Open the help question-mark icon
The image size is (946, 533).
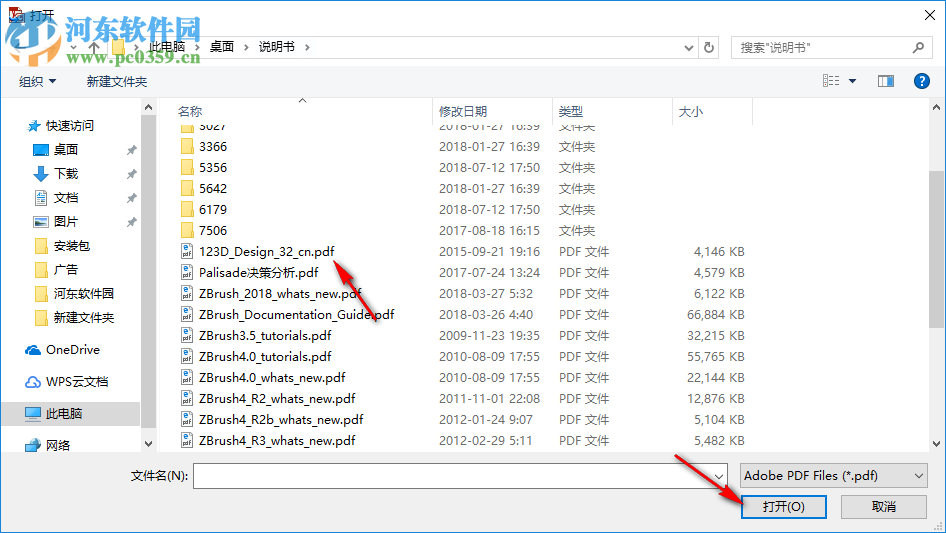(921, 81)
